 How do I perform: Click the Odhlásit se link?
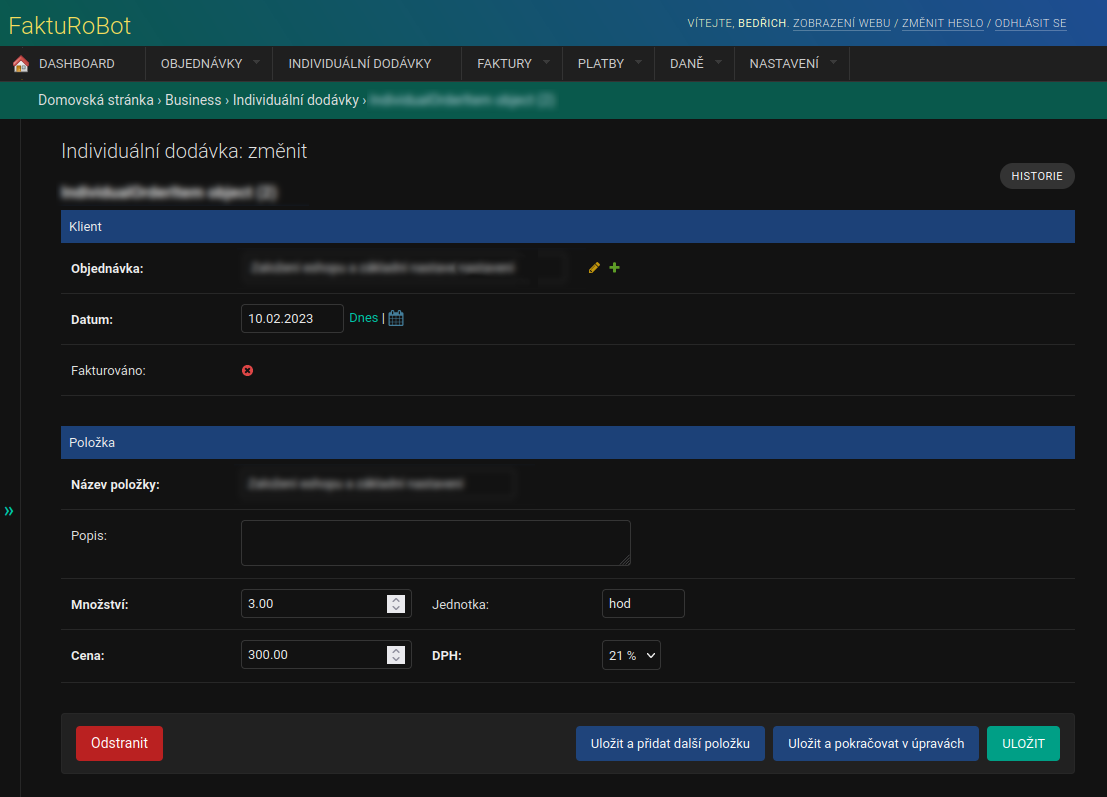click(1030, 23)
